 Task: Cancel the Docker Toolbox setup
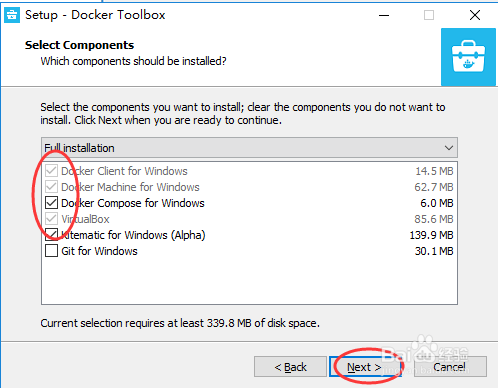click(x=450, y=367)
